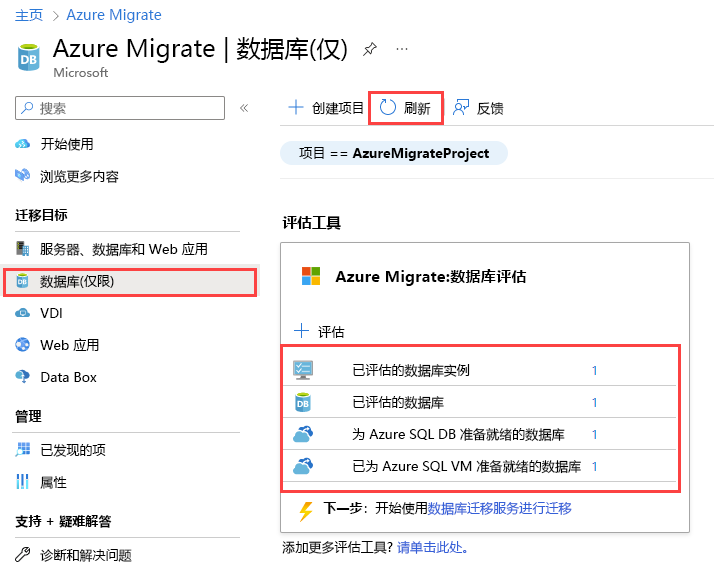This screenshot has width=714, height=567.
Task: Click the grid icon beside 已发现的项
Action: tap(22, 450)
